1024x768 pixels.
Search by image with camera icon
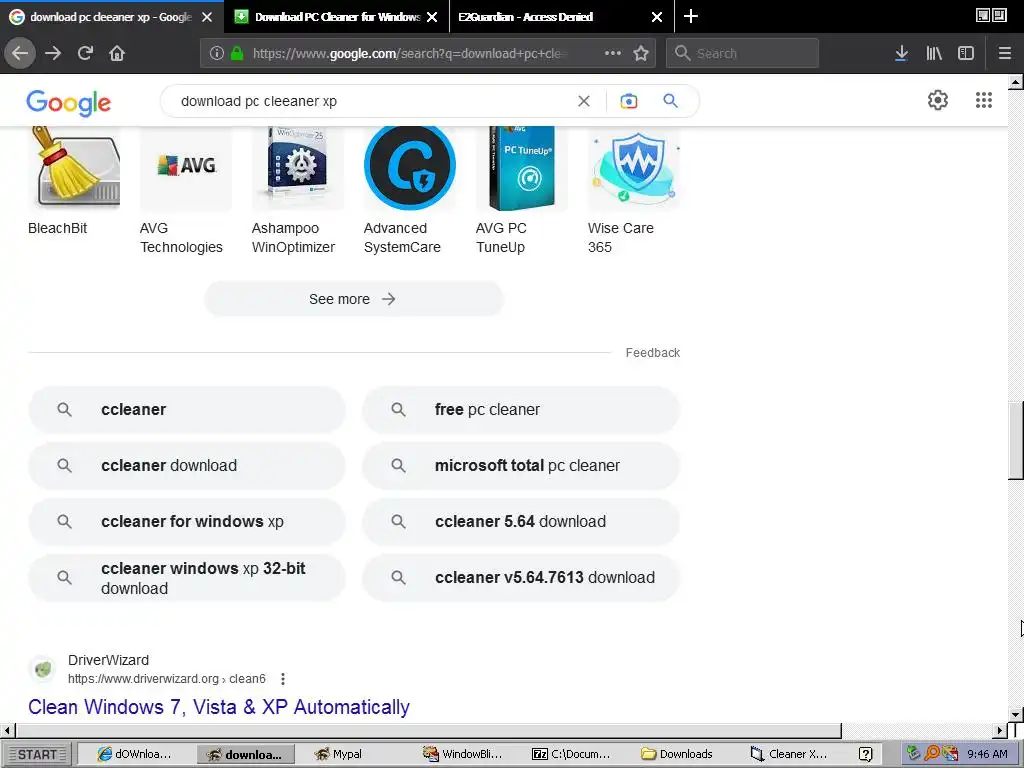(x=628, y=101)
